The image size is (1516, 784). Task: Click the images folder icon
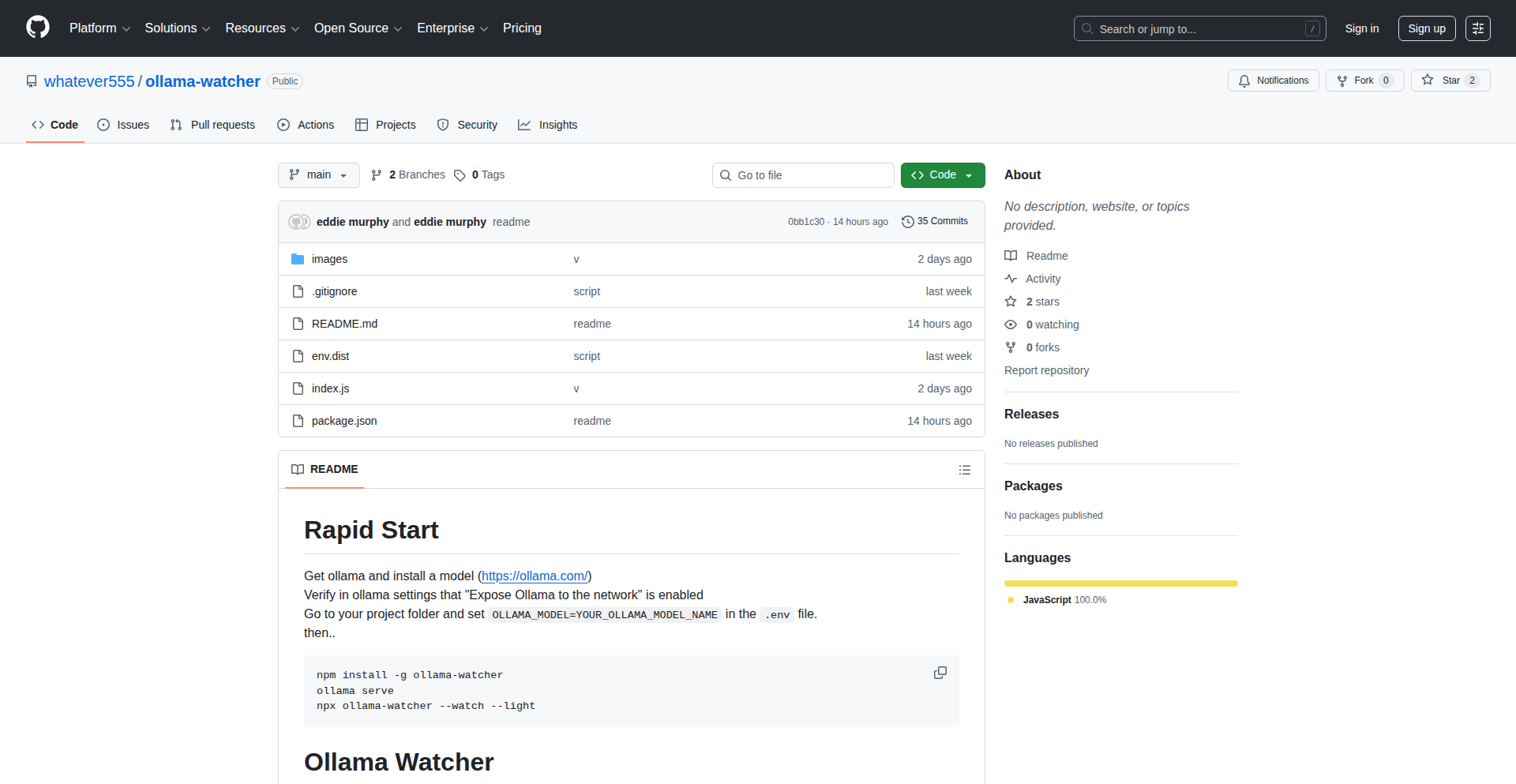[x=298, y=259]
